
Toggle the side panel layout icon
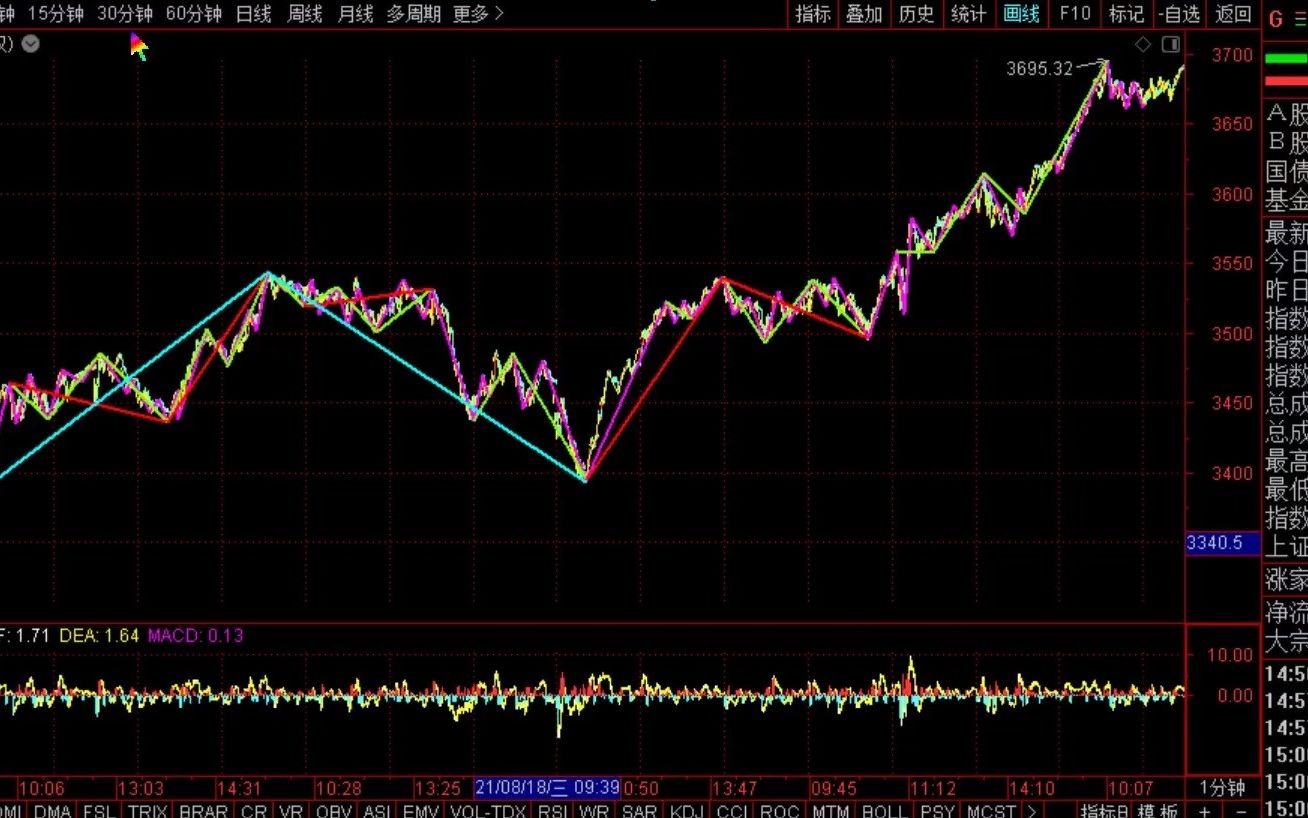[x=1171, y=44]
